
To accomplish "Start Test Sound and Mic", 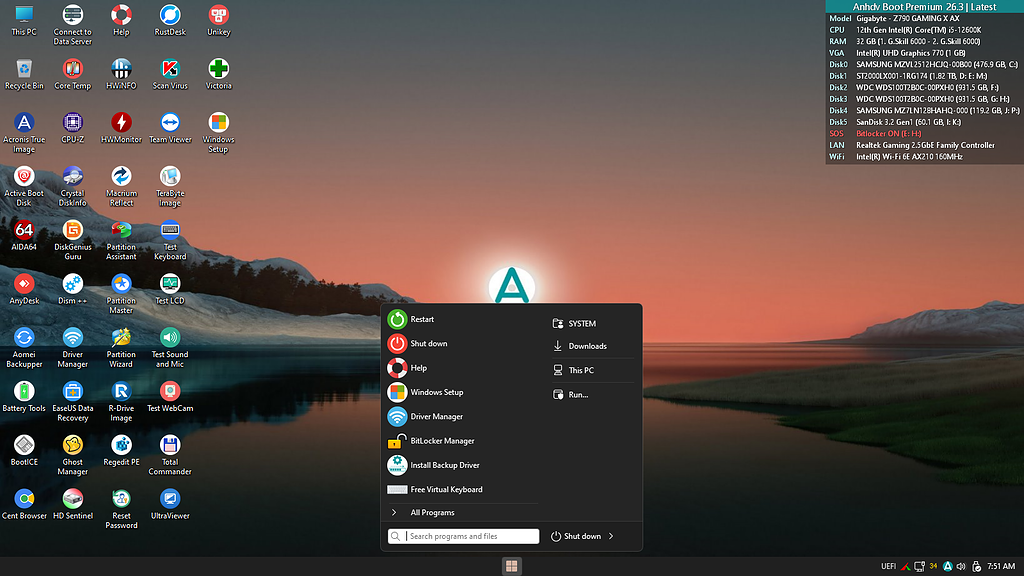I will [x=170, y=347].
